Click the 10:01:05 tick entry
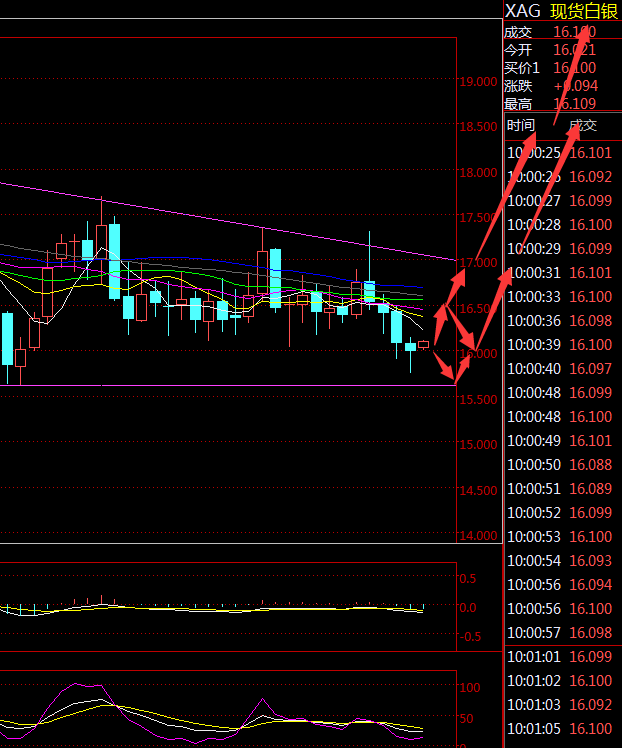Image resolution: width=622 pixels, height=748 pixels. tap(560, 728)
